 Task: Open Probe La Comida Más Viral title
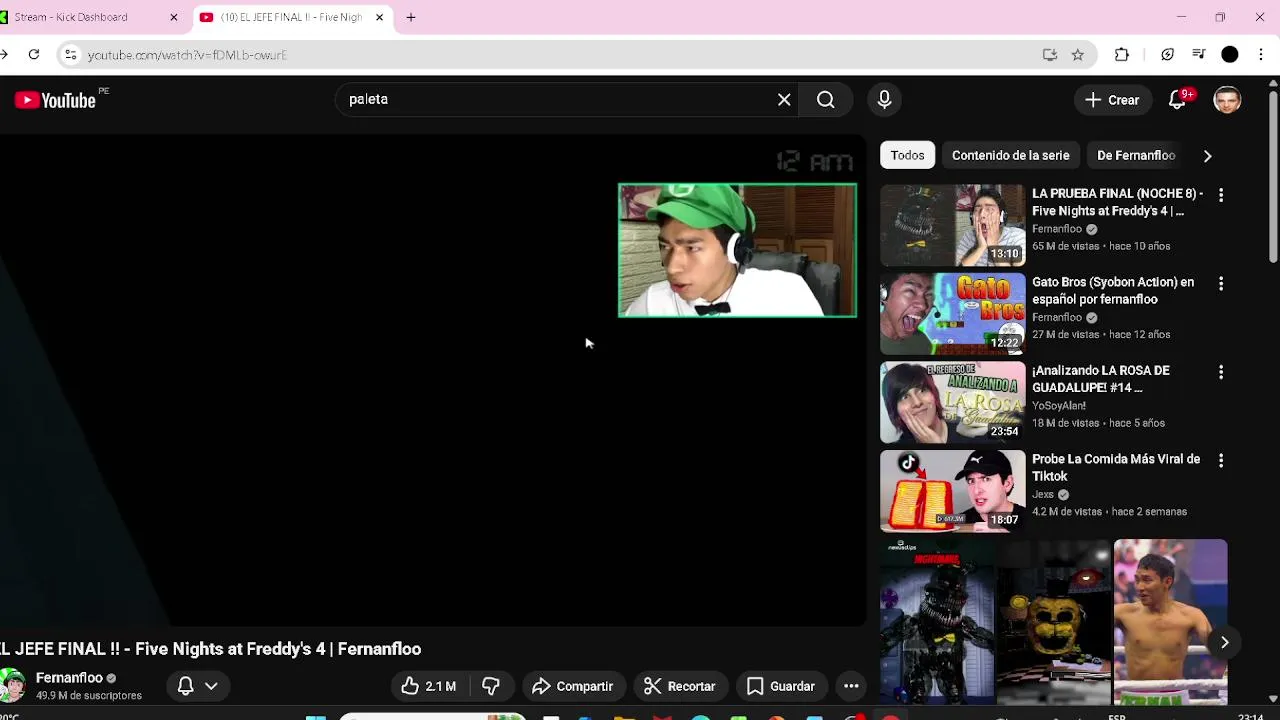(1116, 468)
